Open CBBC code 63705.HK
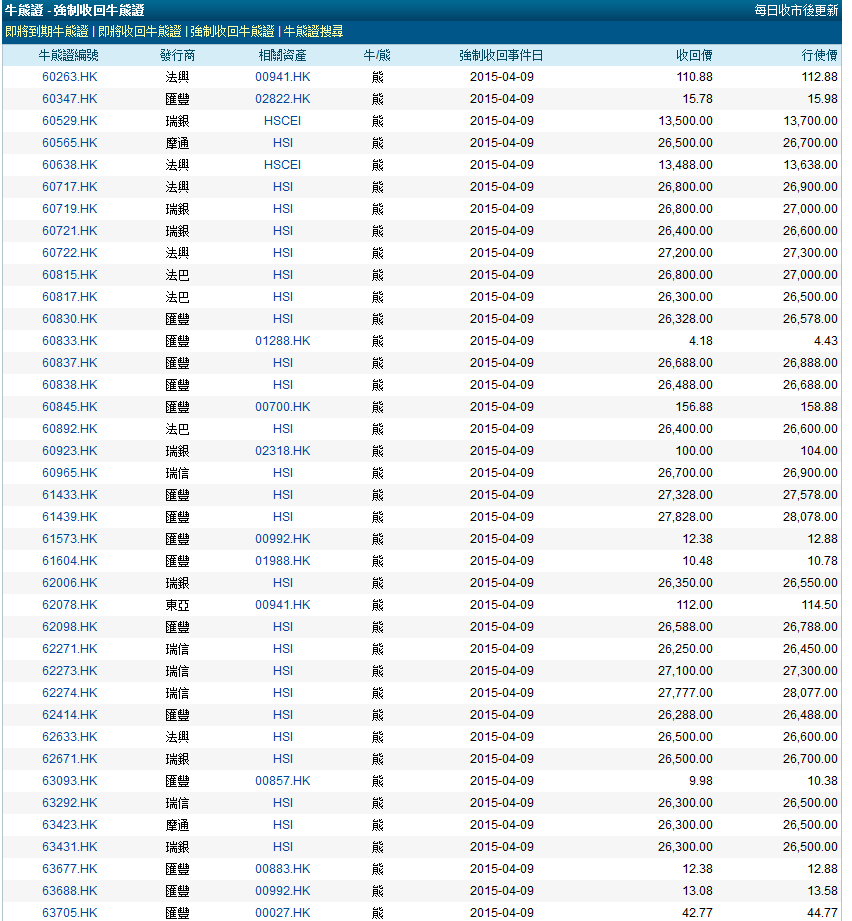The height and width of the screenshot is (921, 852). pyautogui.click(x=70, y=913)
